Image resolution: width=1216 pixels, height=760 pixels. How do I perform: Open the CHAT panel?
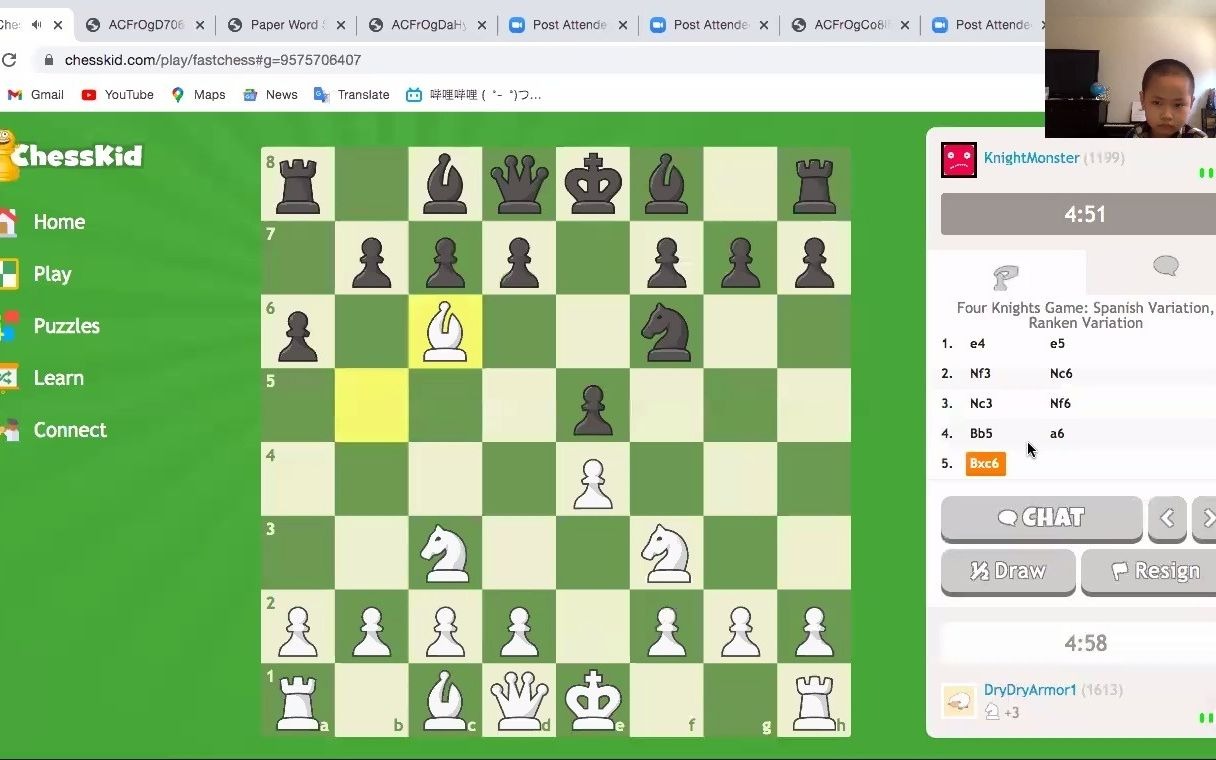(x=1041, y=518)
